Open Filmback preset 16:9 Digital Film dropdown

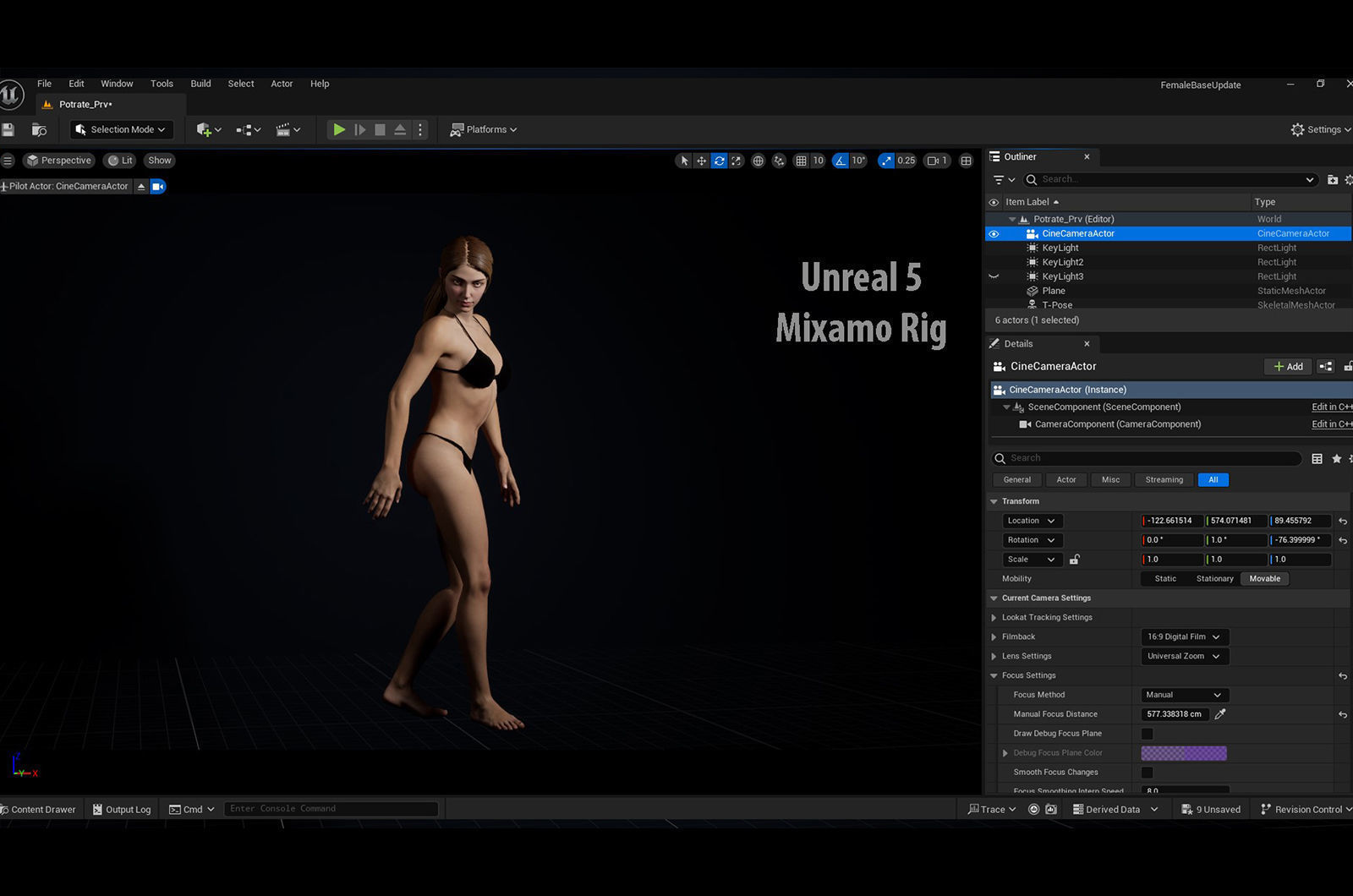(1185, 637)
